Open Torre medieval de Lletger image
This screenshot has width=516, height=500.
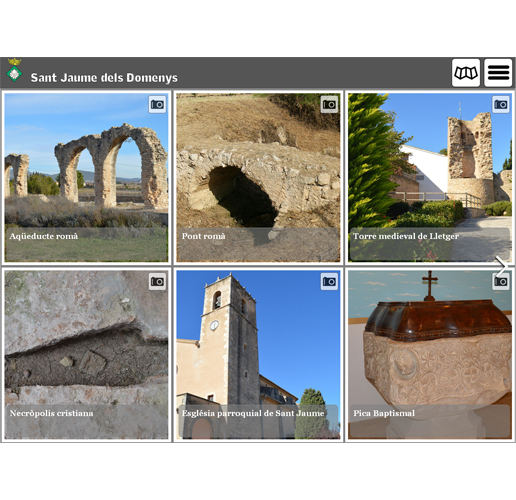(x=430, y=178)
